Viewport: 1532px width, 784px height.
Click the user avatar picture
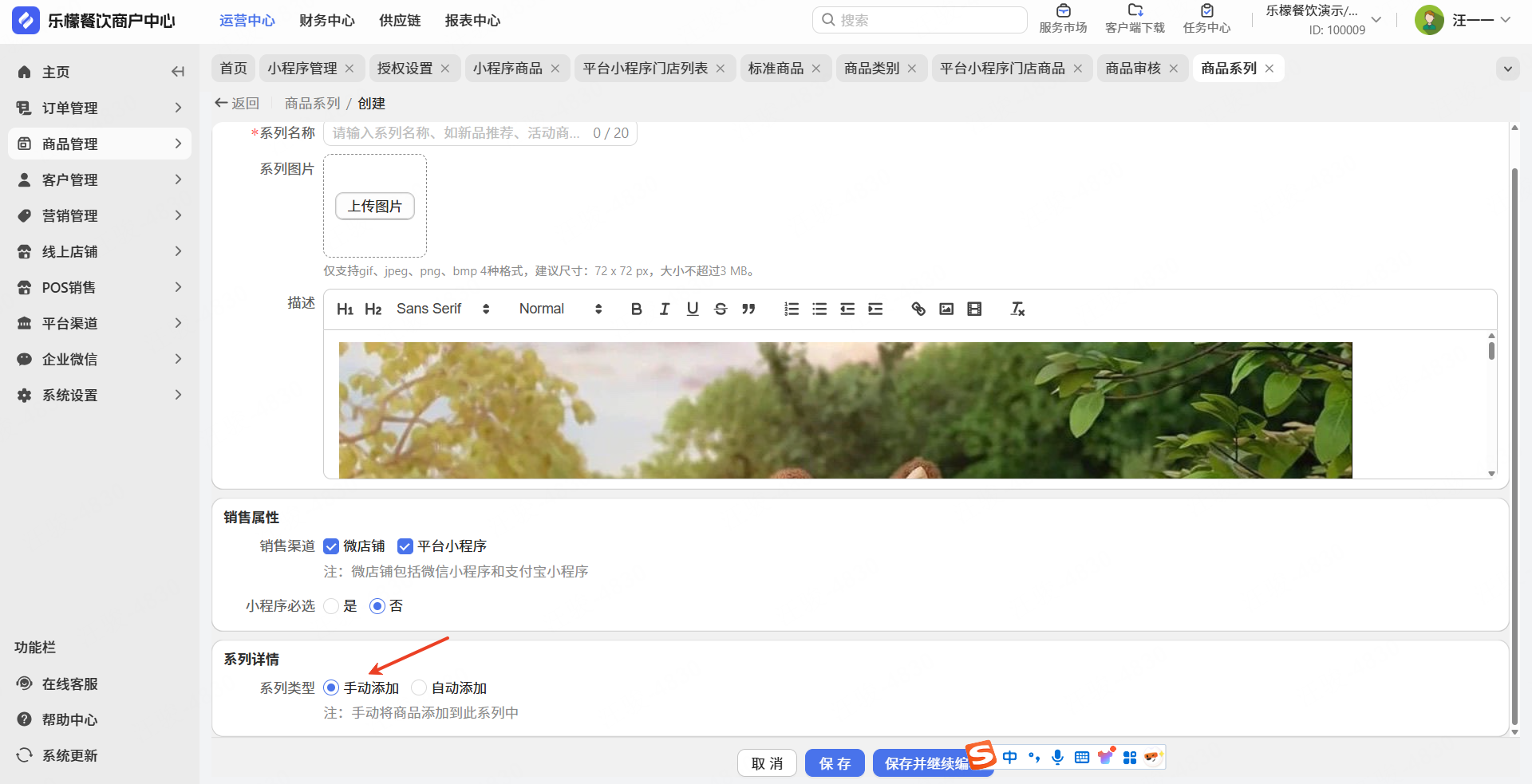1429,20
